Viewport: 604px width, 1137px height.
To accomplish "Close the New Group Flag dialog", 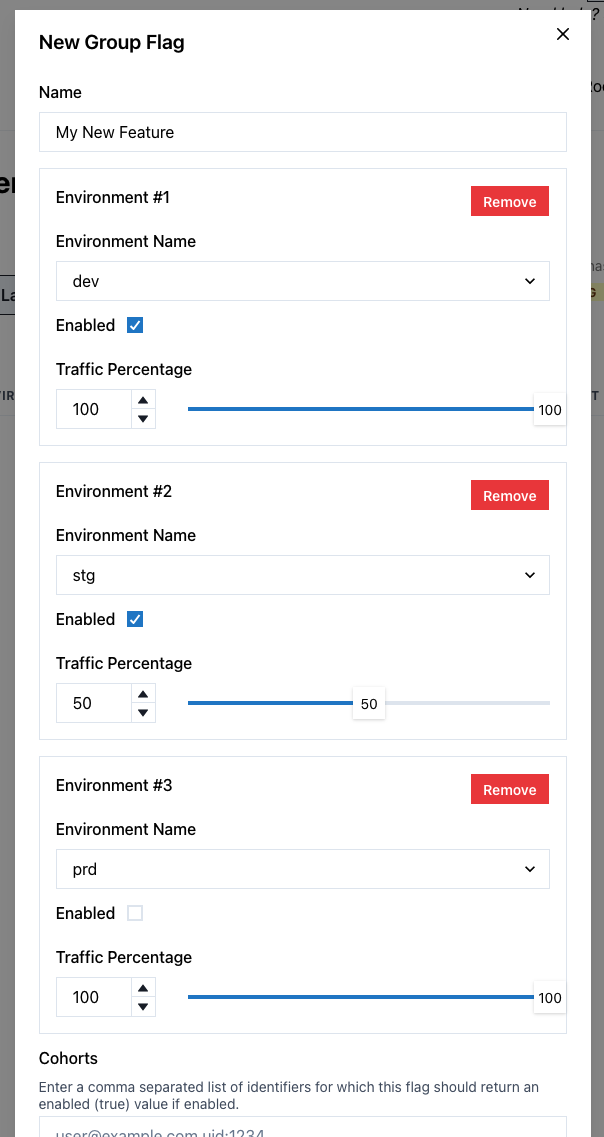I will 563,35.
